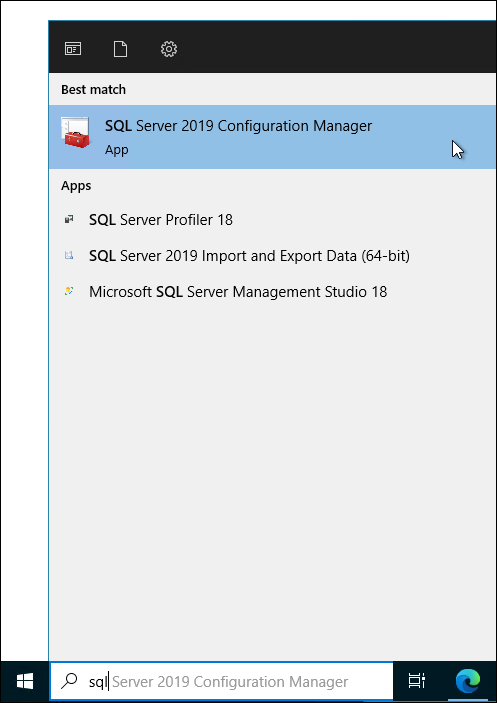Open SQL Server 2019 Import and Export Data (64-bit)
This screenshot has height=703, width=497.
(272, 256)
